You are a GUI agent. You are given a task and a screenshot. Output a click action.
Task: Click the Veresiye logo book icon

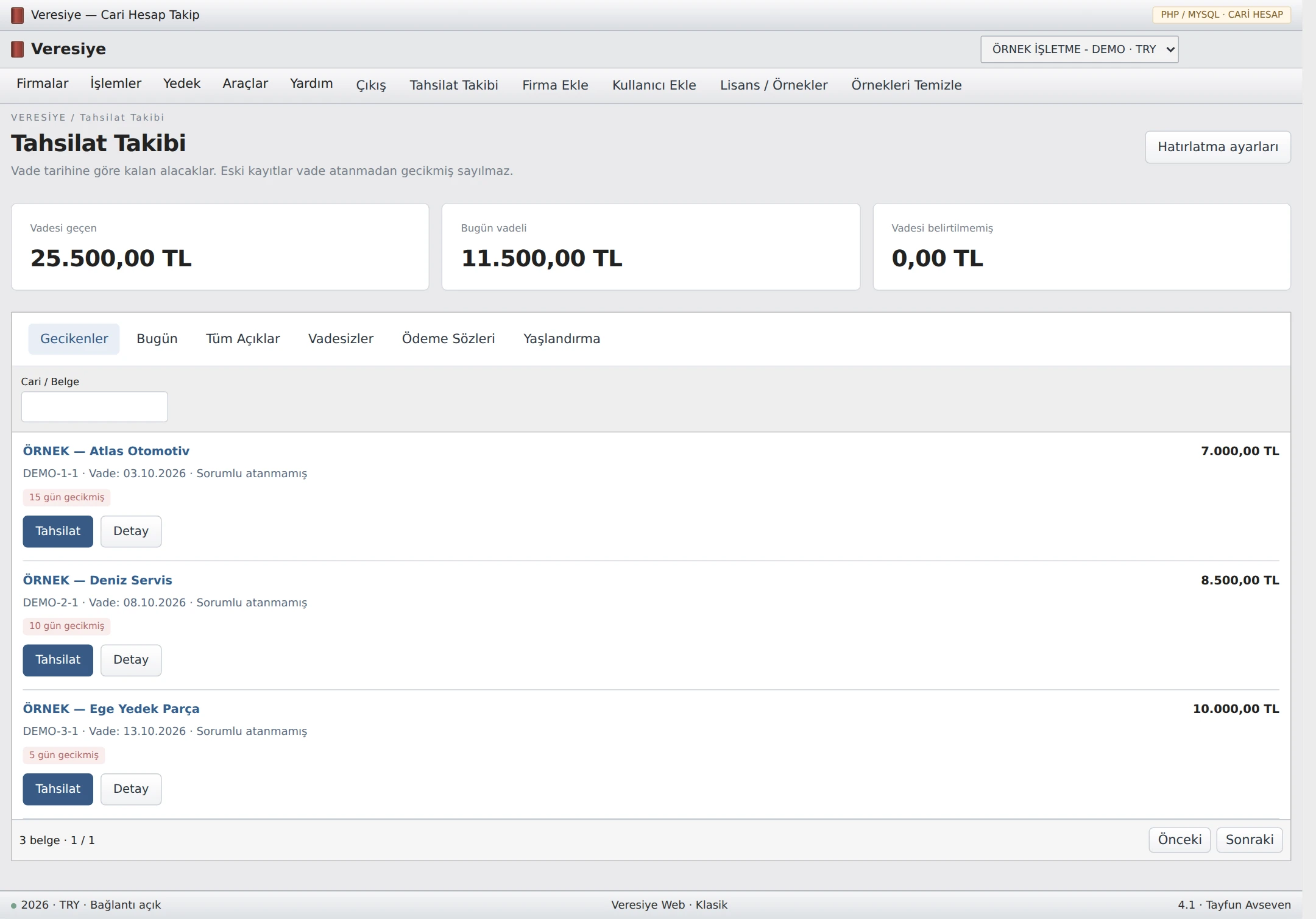tap(18, 49)
